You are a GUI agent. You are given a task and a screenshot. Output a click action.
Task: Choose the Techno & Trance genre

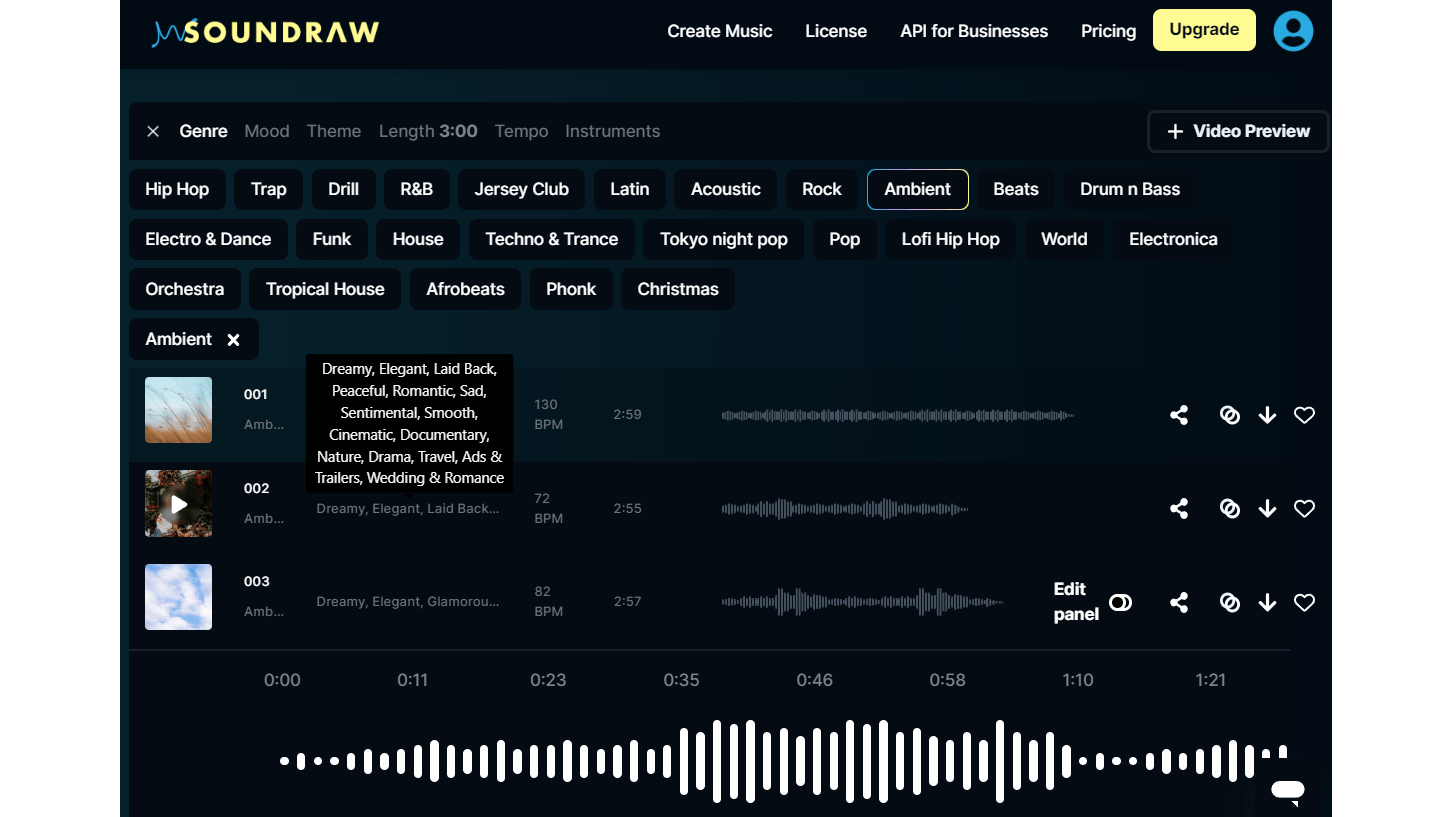[552, 240]
